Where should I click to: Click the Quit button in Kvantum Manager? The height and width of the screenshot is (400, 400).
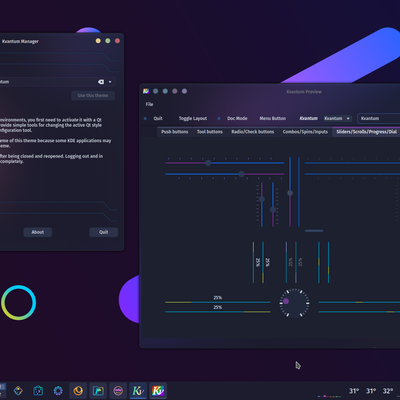click(104, 232)
